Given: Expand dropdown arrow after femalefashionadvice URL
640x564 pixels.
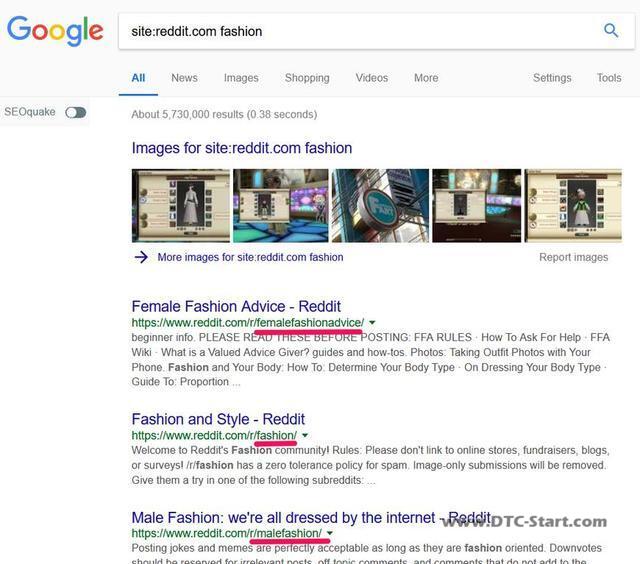Looking at the screenshot, I should click(x=372, y=322).
